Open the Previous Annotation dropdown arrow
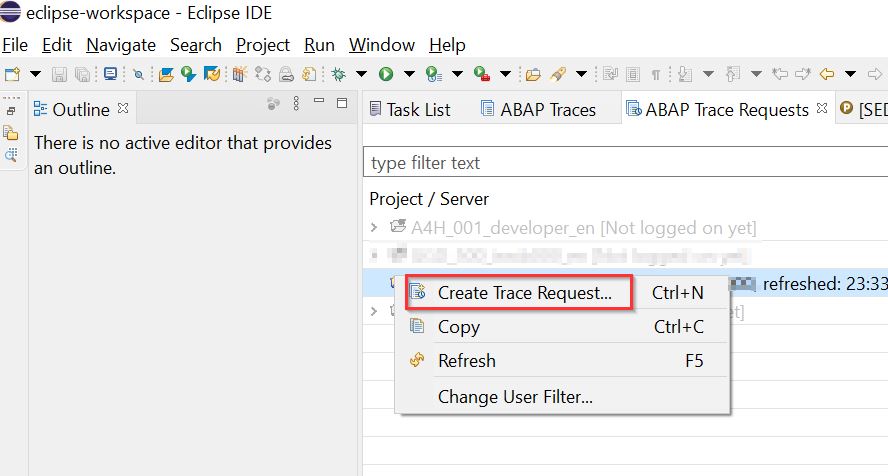Screen dimensions: 888x476 (x=757, y=74)
